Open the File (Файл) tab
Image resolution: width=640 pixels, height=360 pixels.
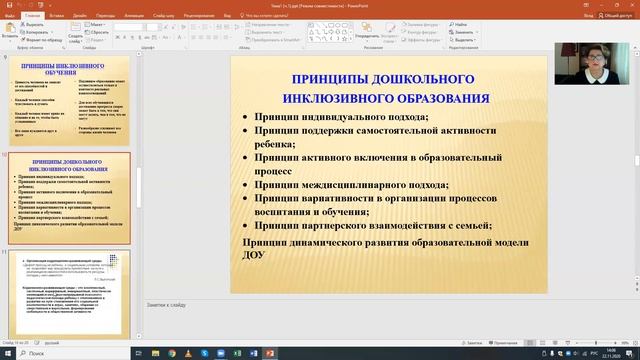(10, 16)
